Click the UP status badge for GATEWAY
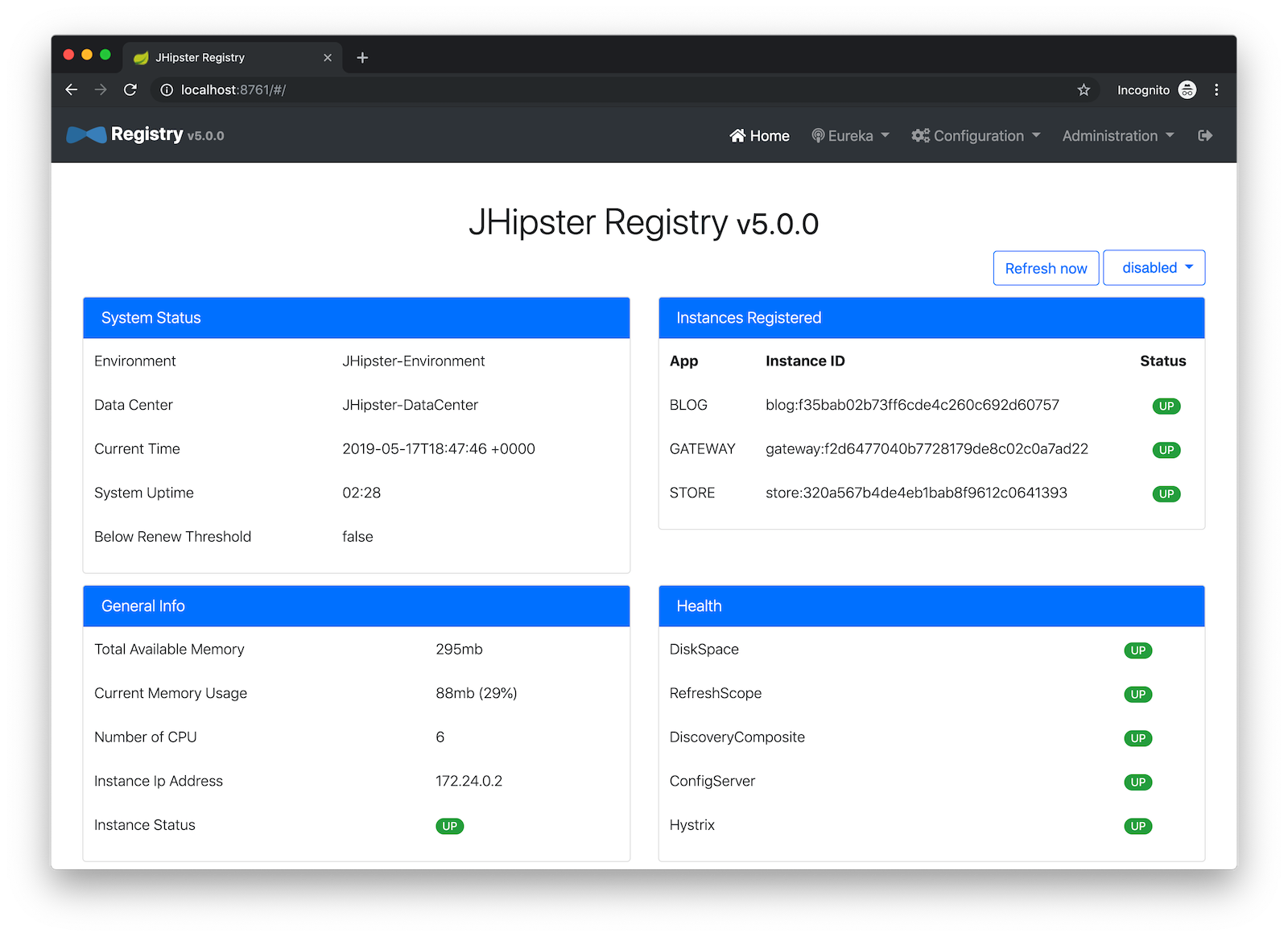 [1166, 450]
